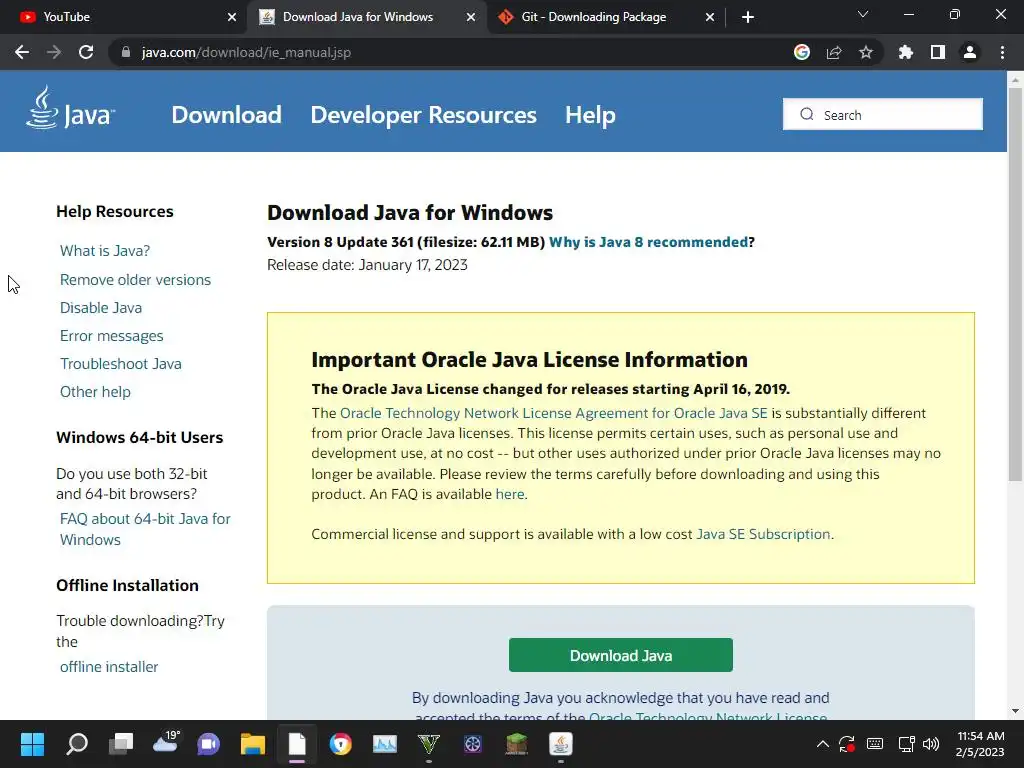Open the Java app on taskbar

point(561,744)
